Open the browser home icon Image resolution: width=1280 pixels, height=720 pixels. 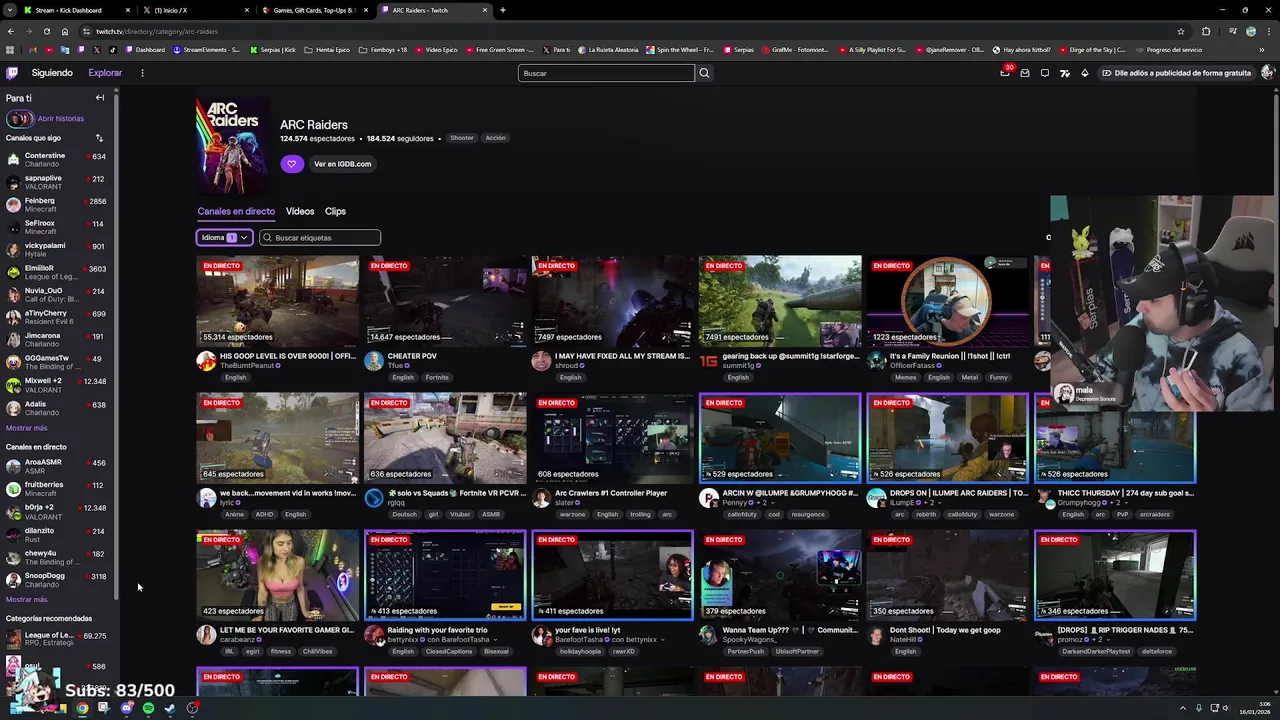click(65, 31)
